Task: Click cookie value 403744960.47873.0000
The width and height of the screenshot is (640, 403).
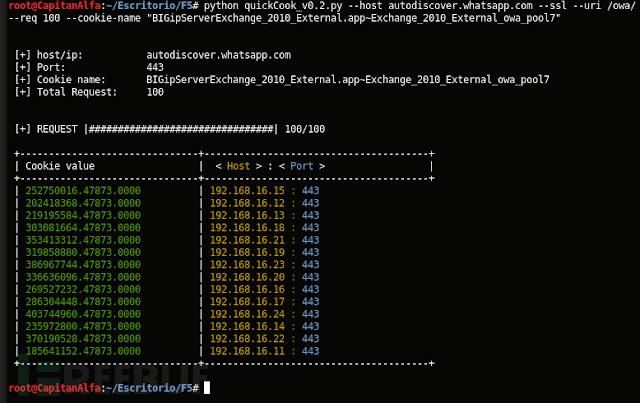Action: click(83, 314)
